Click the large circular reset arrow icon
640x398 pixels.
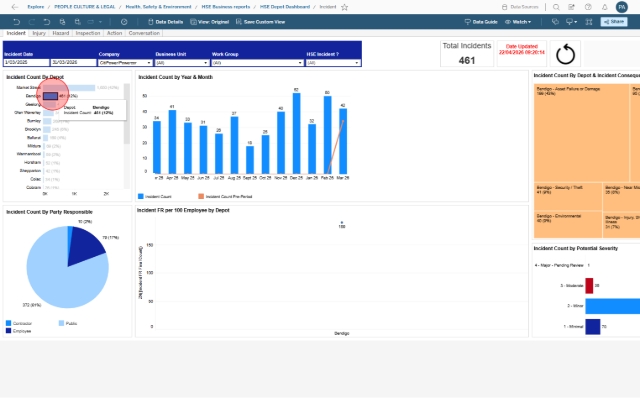pyautogui.click(x=565, y=54)
